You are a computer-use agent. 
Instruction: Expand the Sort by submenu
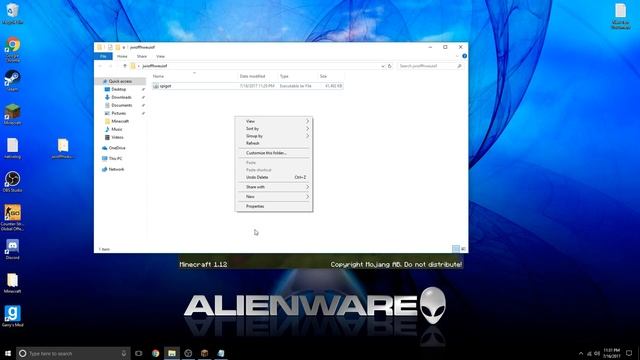274,129
